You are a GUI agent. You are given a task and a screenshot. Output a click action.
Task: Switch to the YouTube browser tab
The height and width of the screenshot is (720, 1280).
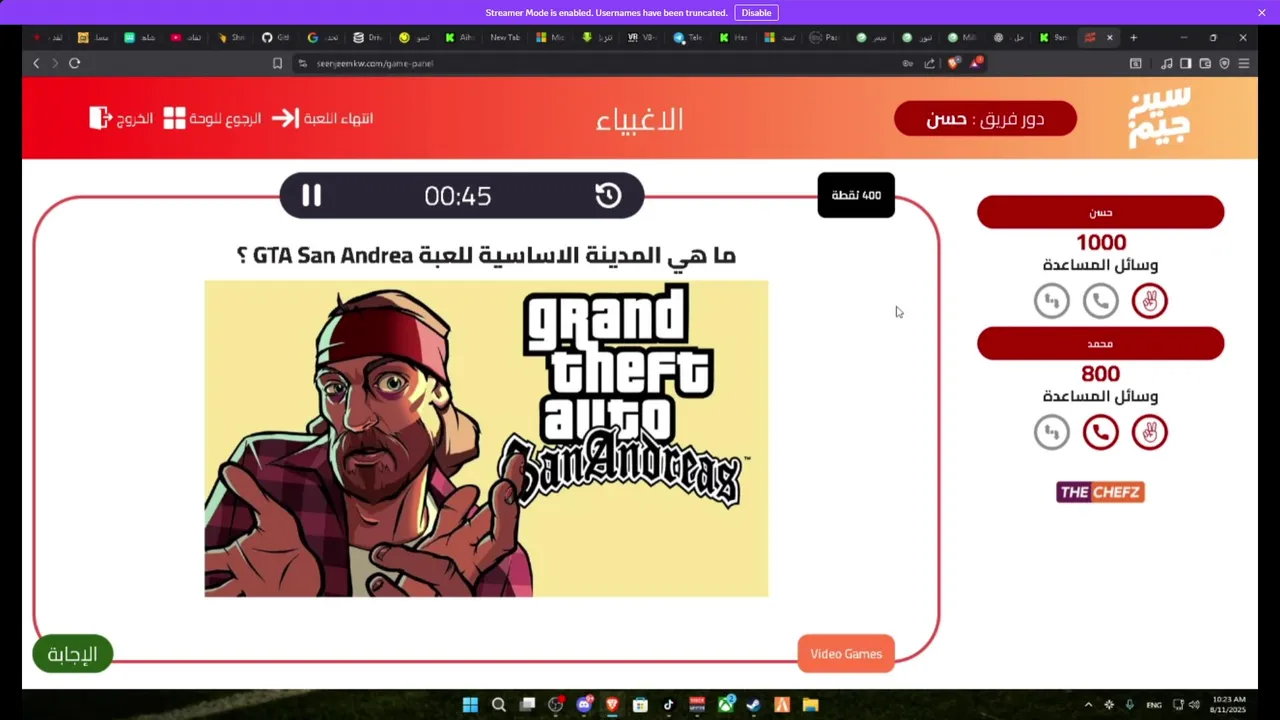[x=184, y=37]
